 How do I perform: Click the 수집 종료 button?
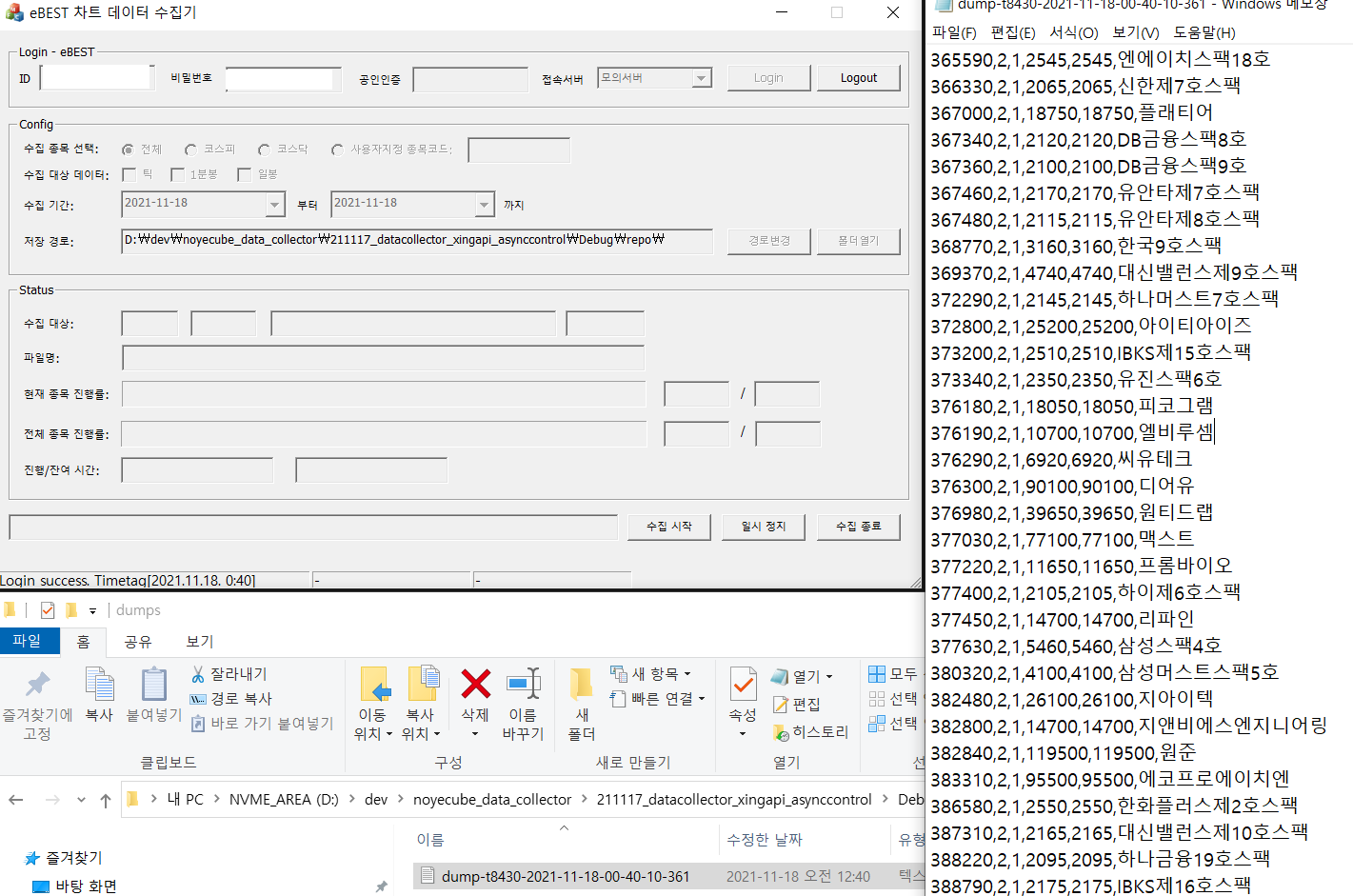[x=859, y=527]
